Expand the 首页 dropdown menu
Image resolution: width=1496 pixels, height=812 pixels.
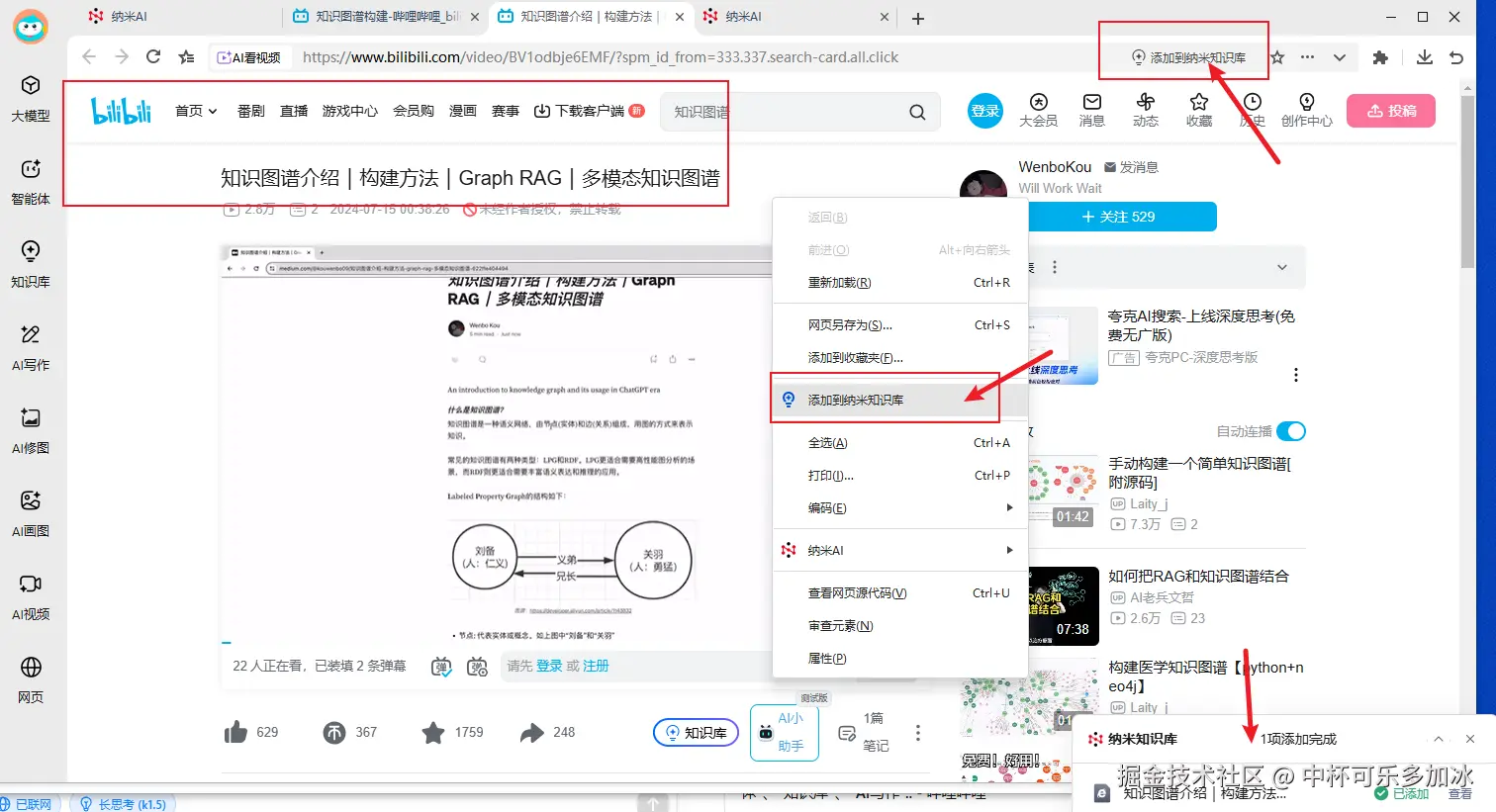tap(196, 111)
